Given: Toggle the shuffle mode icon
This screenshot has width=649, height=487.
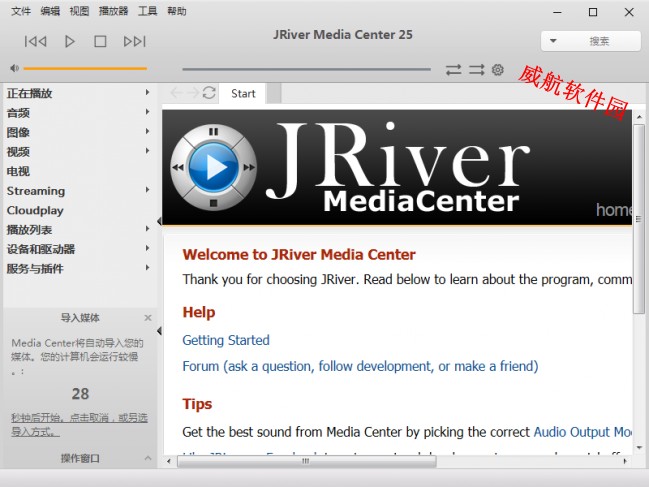Looking at the screenshot, I should 476,70.
